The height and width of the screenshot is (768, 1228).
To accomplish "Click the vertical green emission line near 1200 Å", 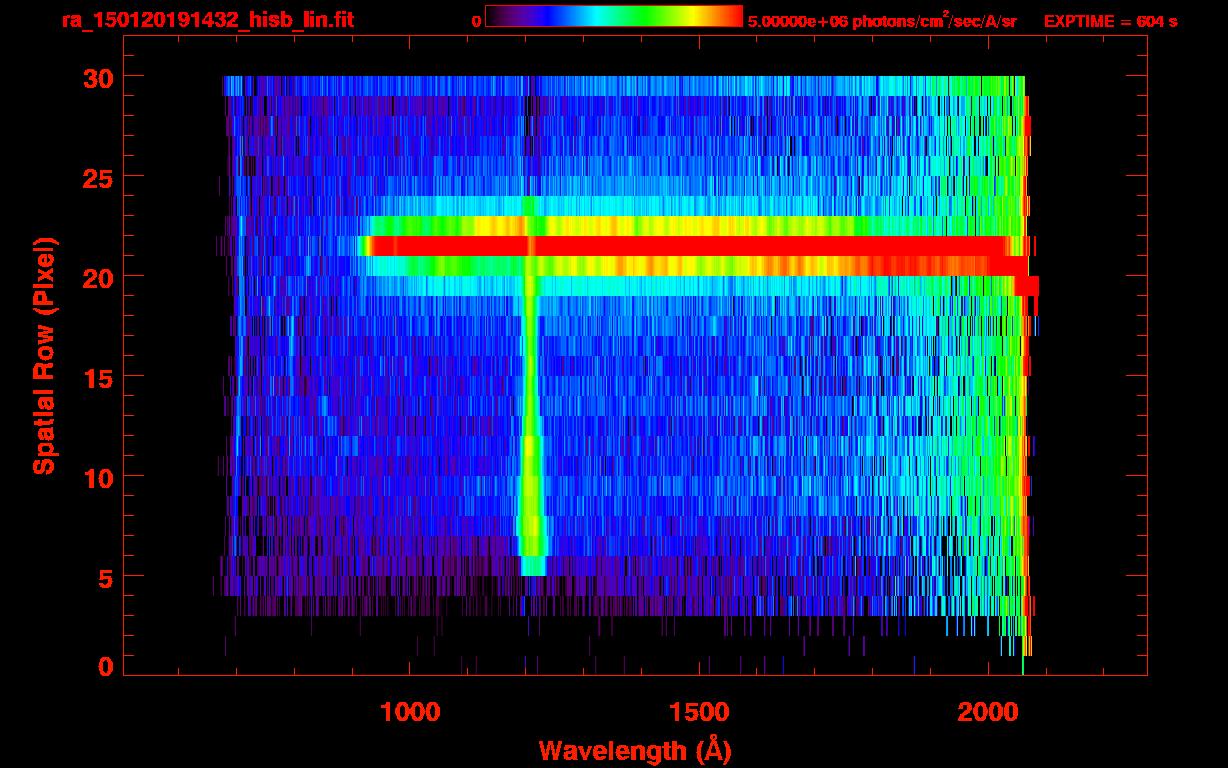I will click(530, 420).
